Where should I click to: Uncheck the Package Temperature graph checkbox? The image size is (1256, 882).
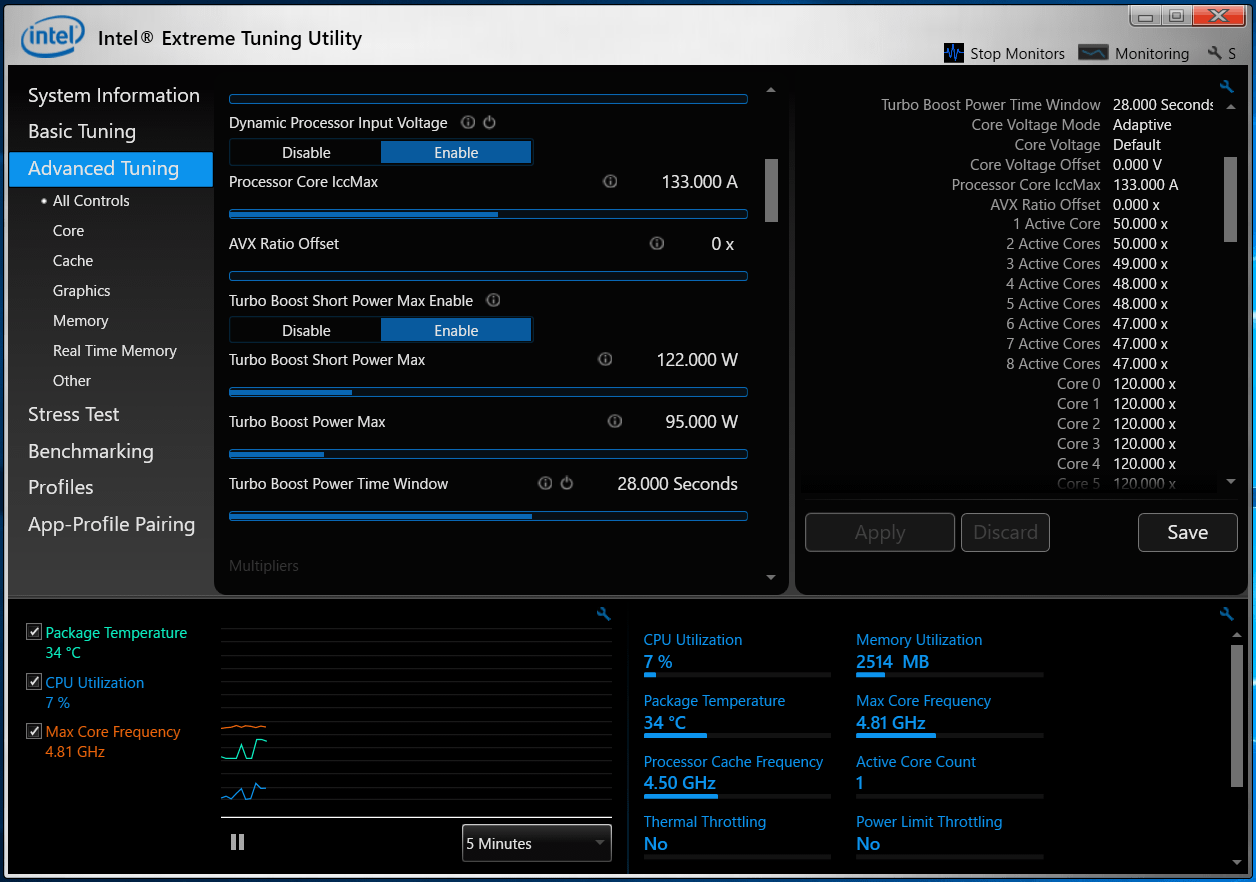[34, 632]
